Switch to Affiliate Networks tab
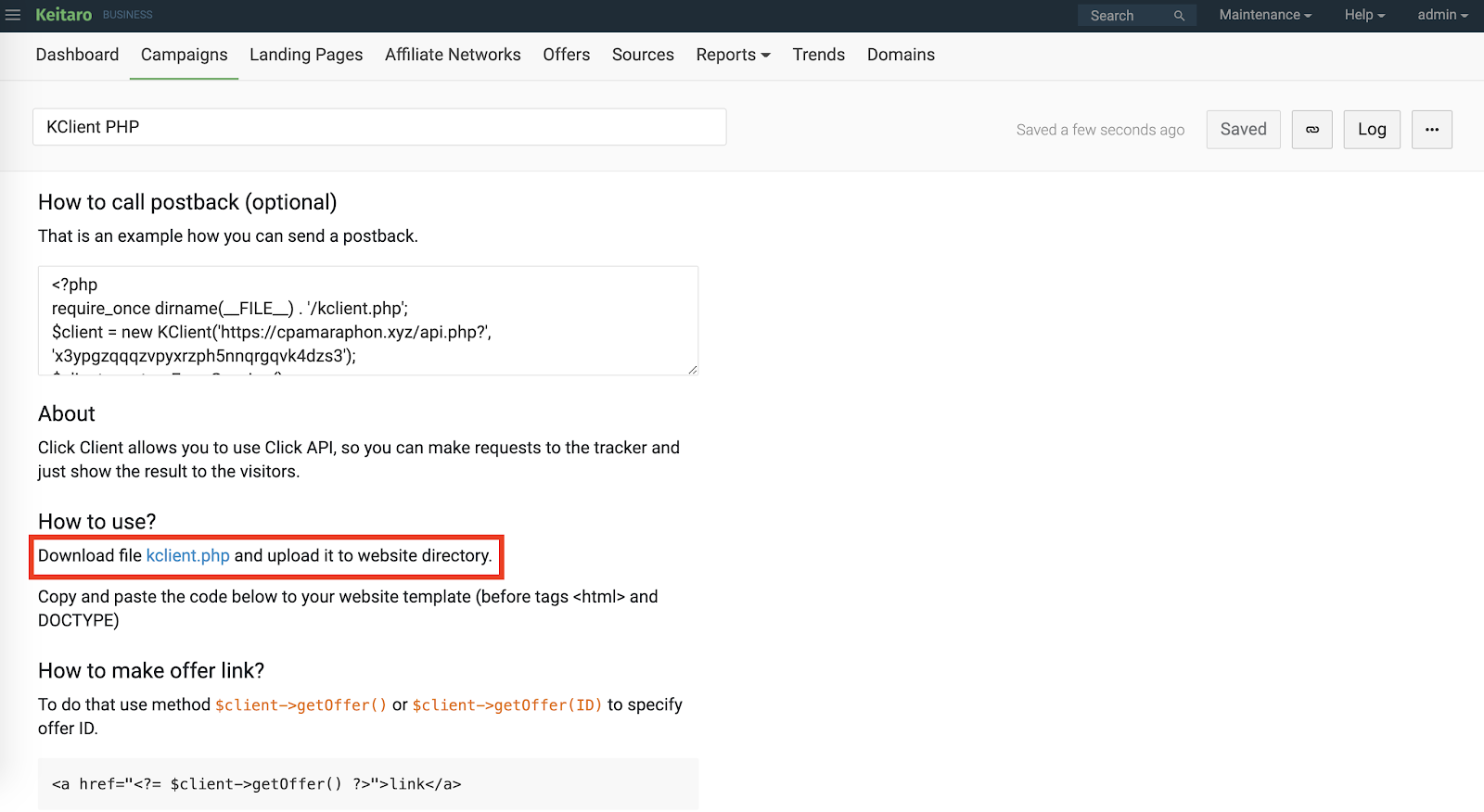 coord(453,55)
